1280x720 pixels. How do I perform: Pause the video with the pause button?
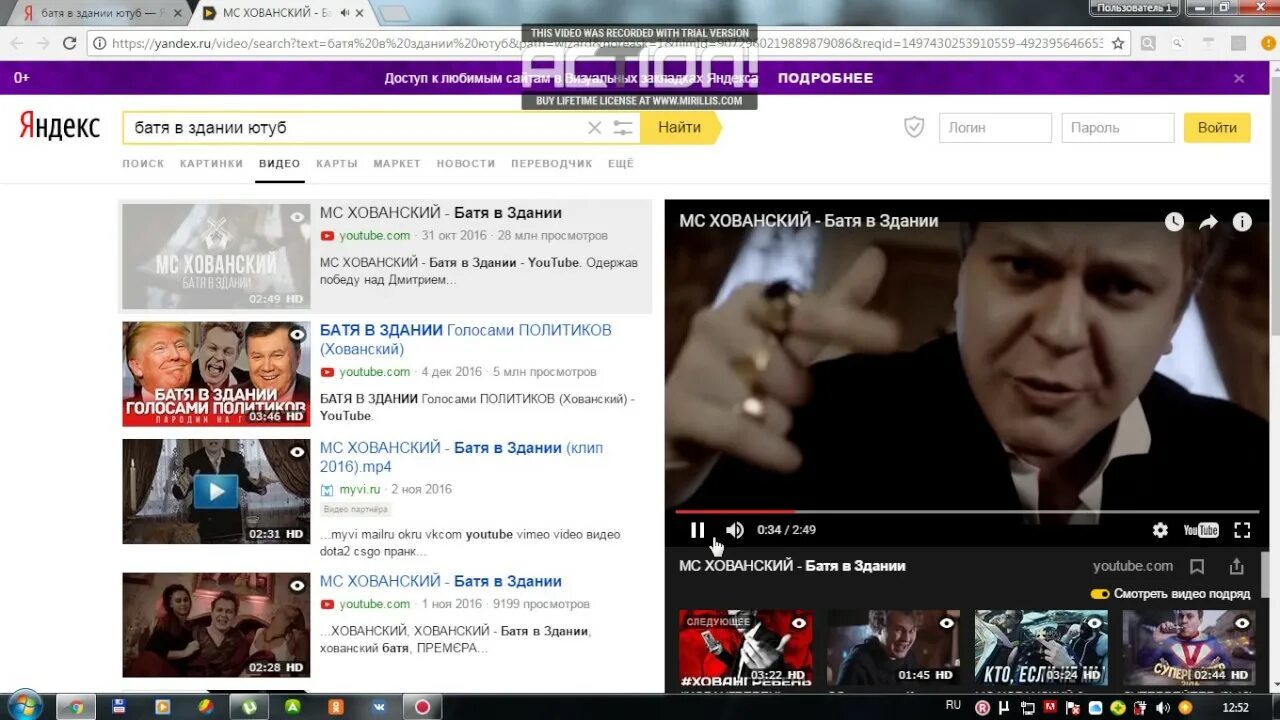click(x=698, y=530)
